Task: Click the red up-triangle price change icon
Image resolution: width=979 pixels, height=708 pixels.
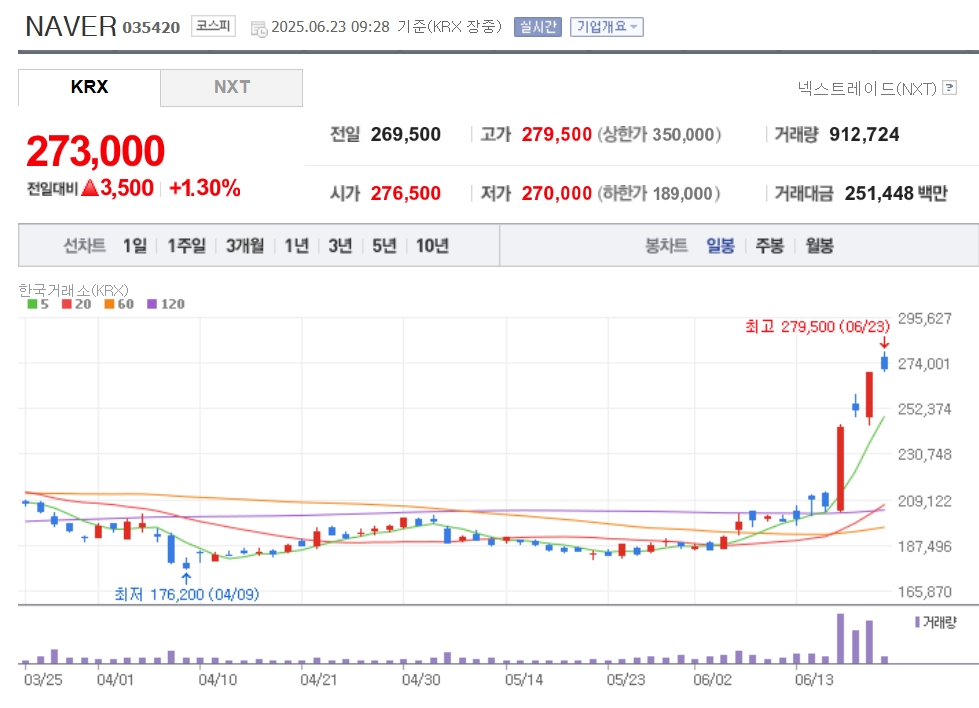Action: [x=90, y=187]
